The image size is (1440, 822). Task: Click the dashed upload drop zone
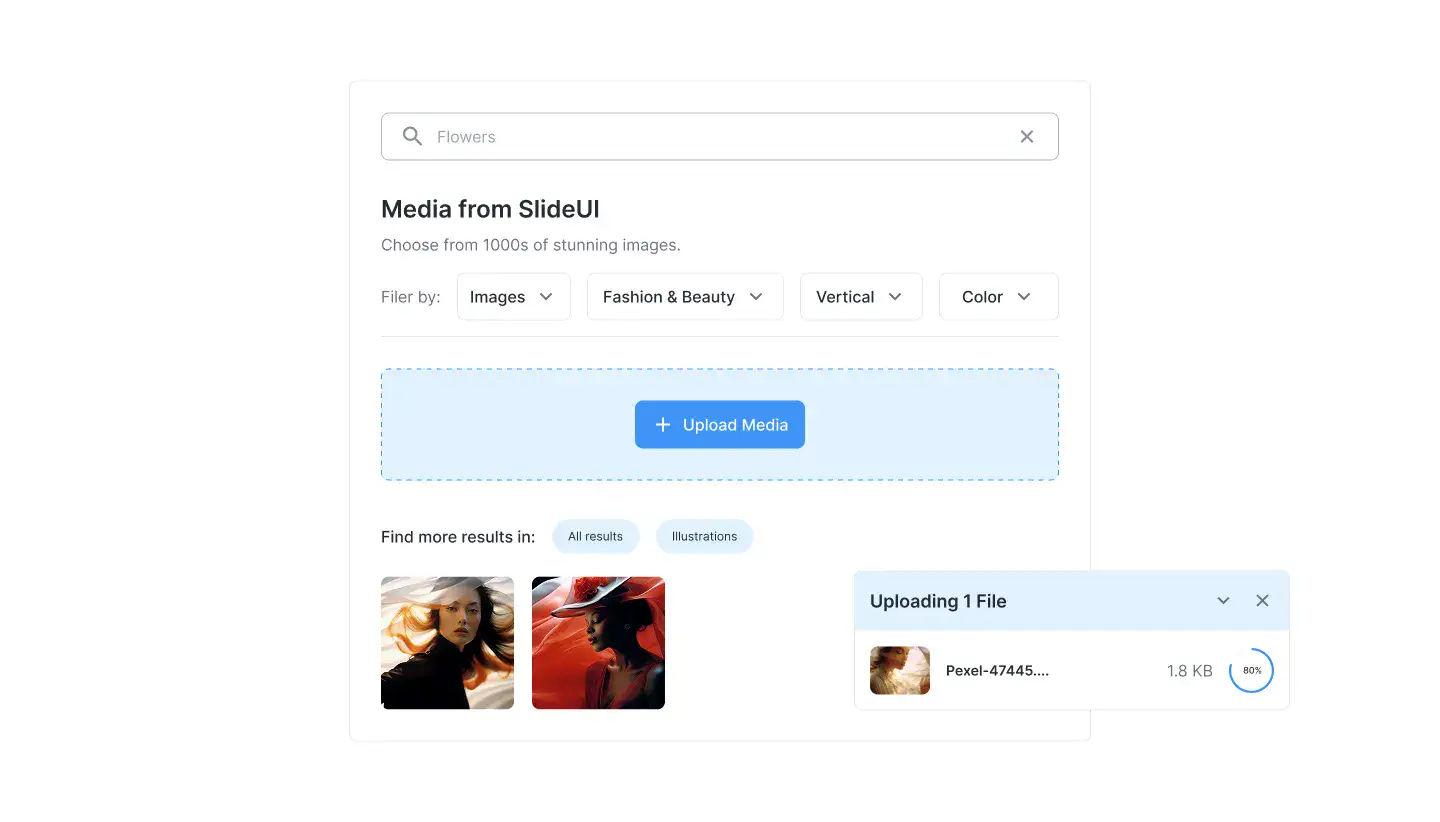point(720,425)
